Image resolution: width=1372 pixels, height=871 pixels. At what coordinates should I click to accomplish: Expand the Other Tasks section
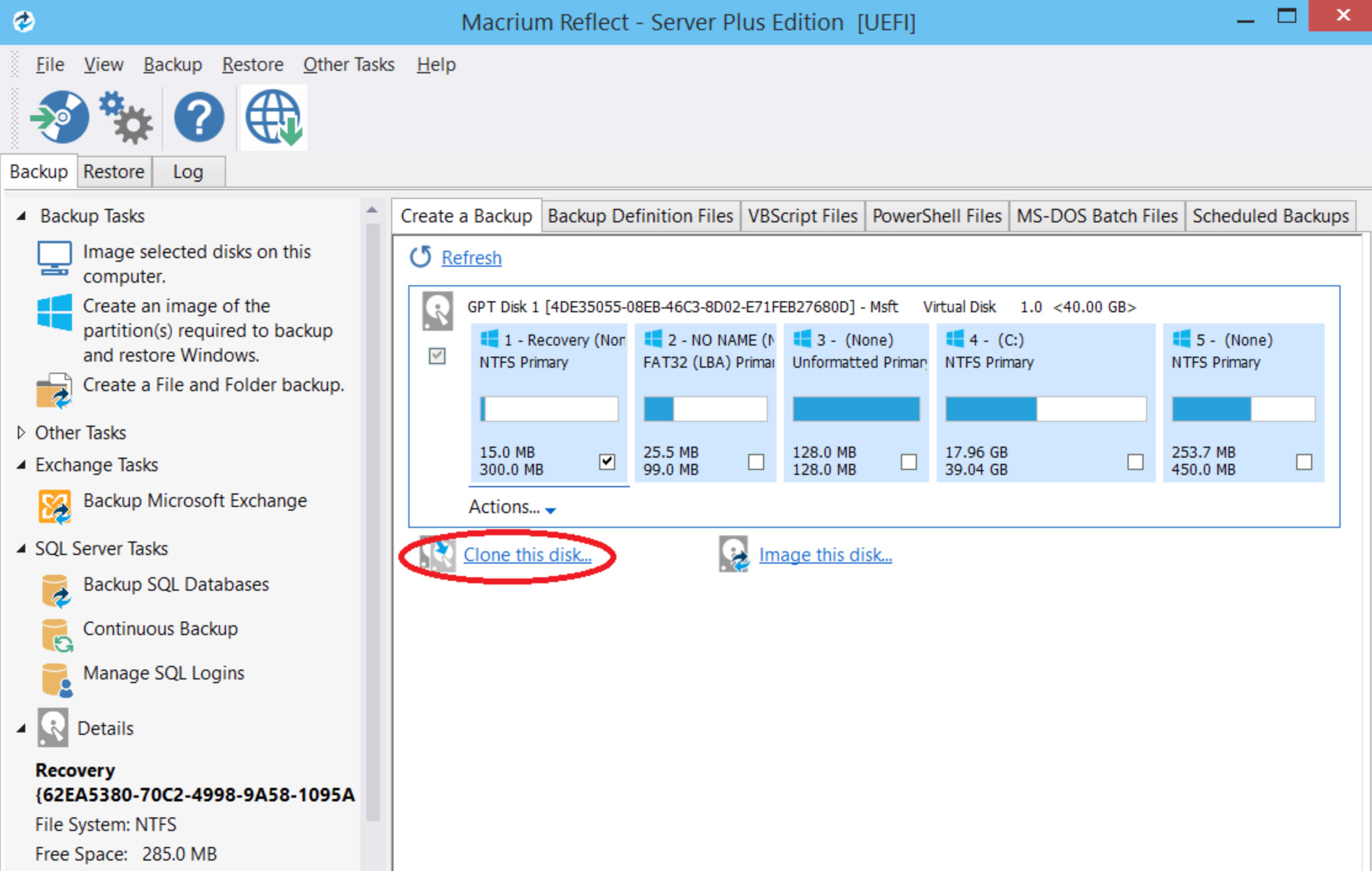pos(22,432)
